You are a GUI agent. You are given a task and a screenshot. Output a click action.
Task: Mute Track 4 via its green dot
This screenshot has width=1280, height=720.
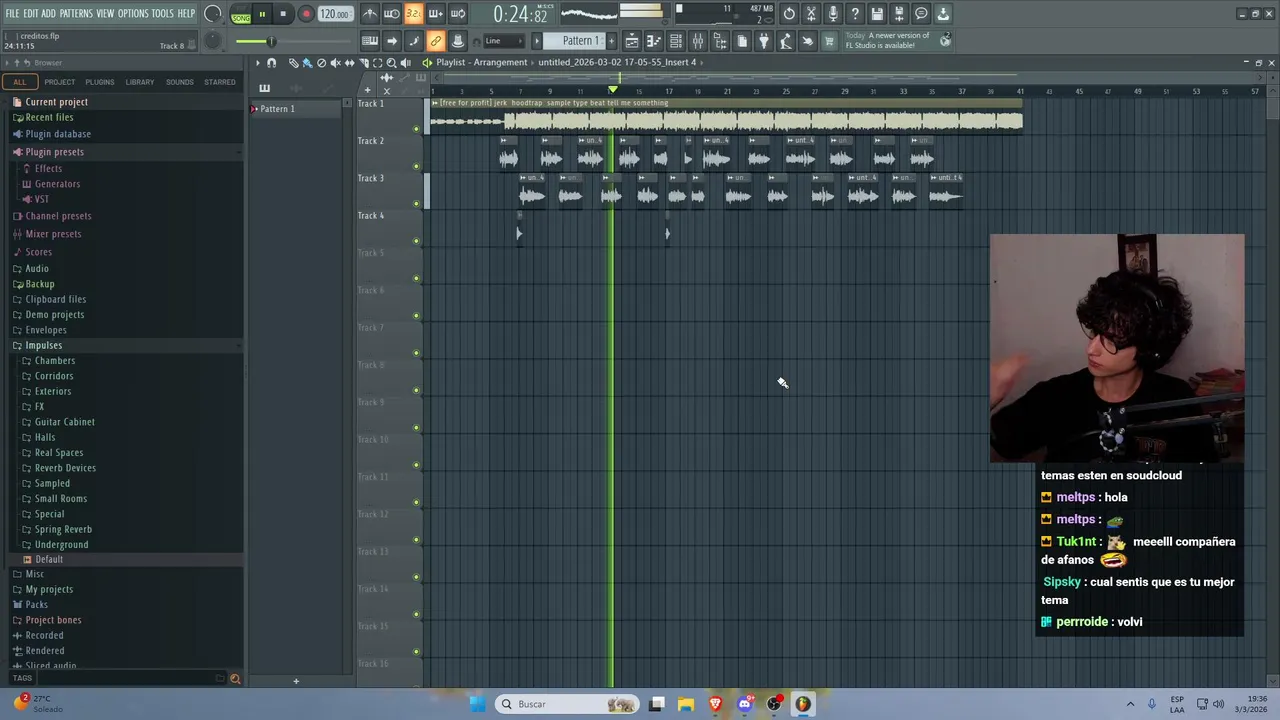click(x=417, y=241)
